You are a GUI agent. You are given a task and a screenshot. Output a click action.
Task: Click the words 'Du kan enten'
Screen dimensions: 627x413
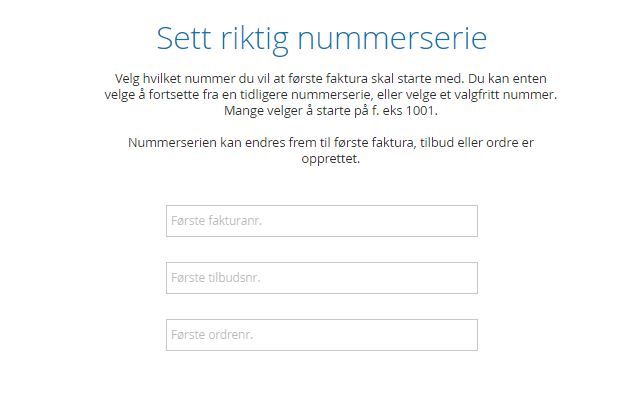click(507, 79)
